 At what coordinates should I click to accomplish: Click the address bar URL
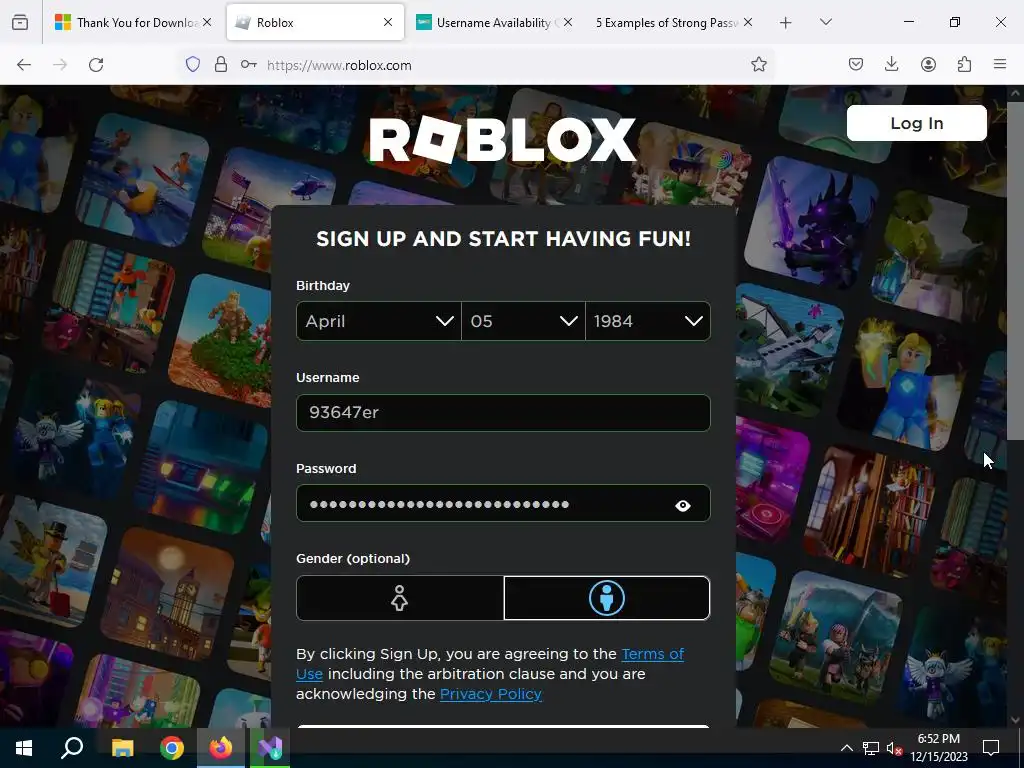pos(339,65)
